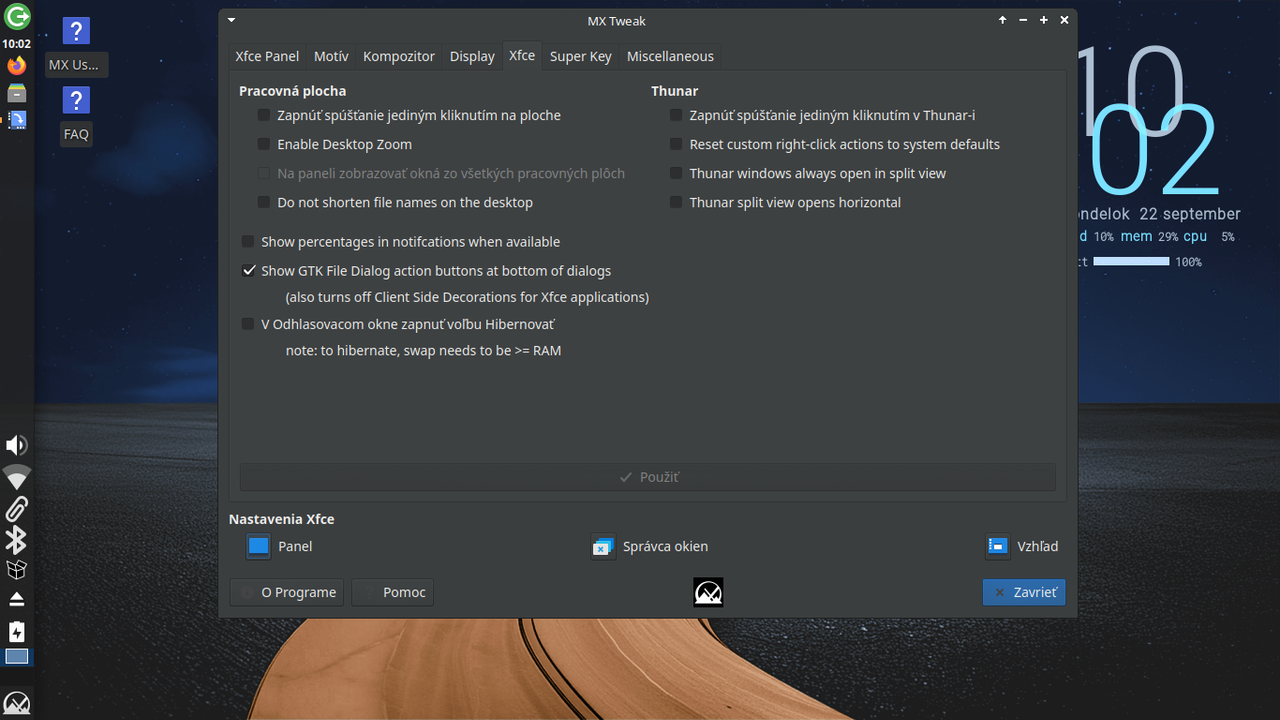Click the package updater box icon
The image size is (1280, 720).
[x=17, y=570]
